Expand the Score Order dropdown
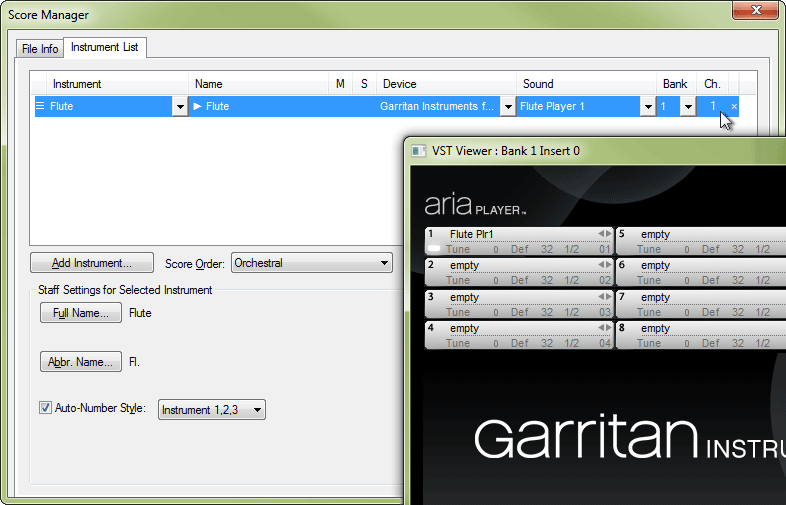The width and height of the screenshot is (786, 505). [x=385, y=264]
